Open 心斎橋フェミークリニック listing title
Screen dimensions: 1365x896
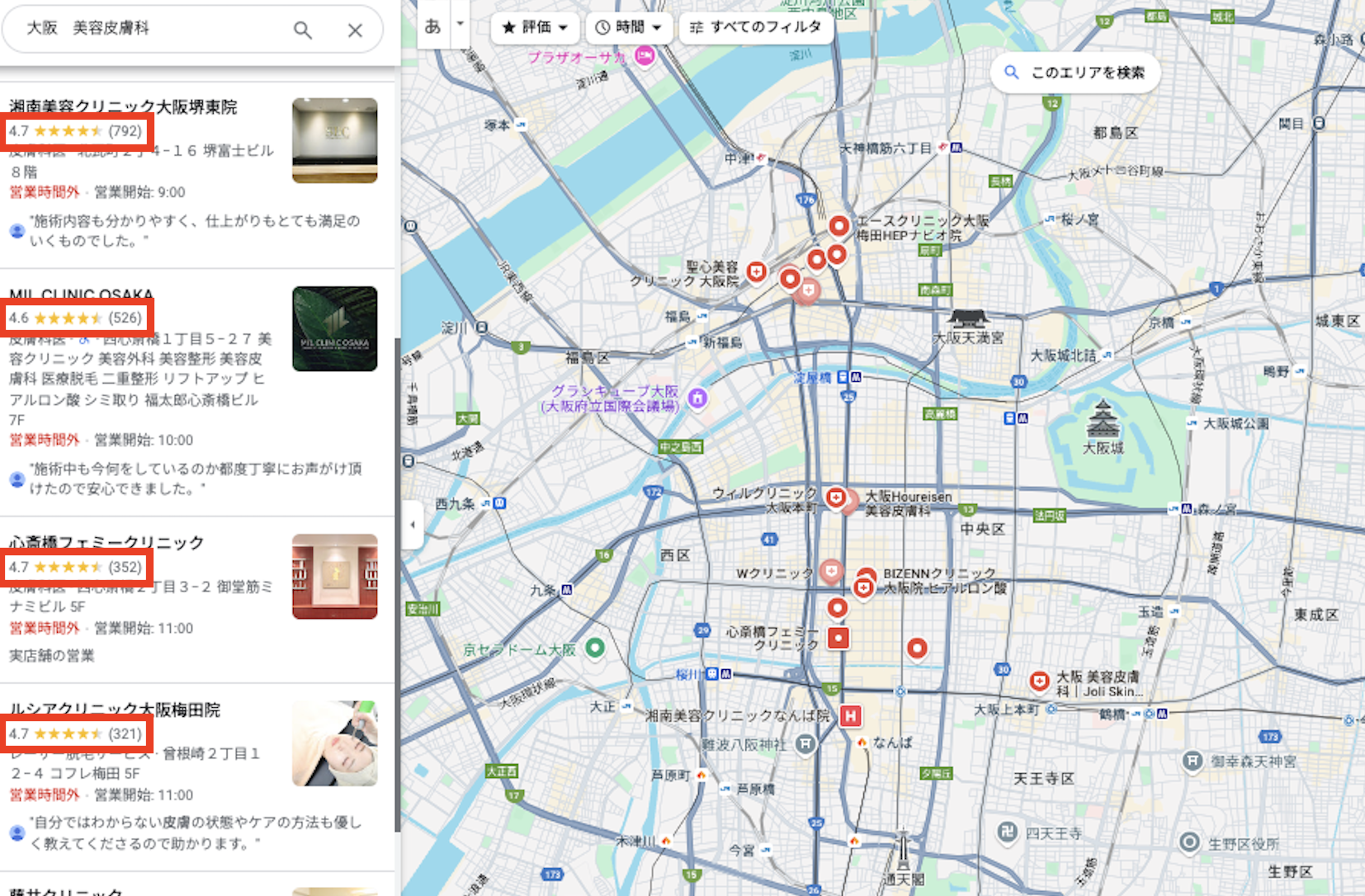[x=106, y=542]
